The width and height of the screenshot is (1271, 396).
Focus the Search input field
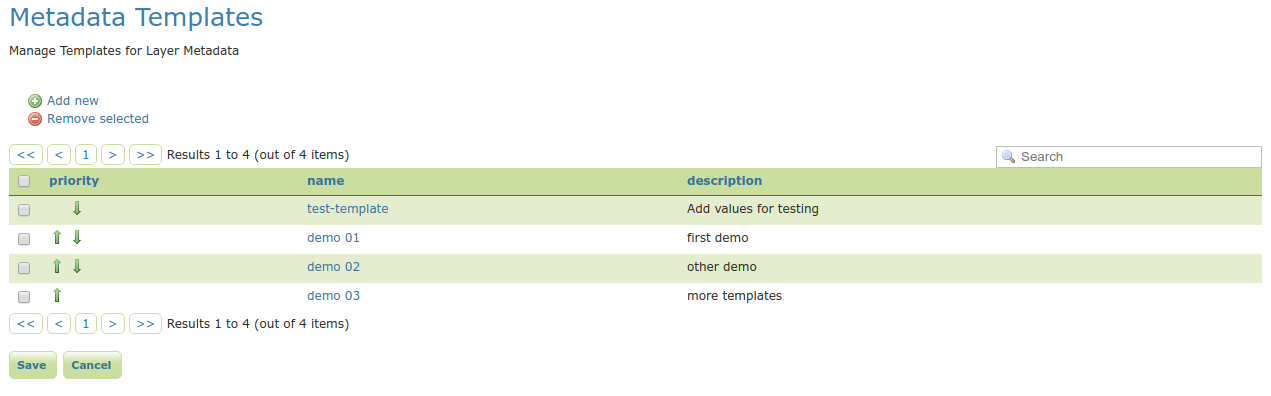pos(1129,157)
